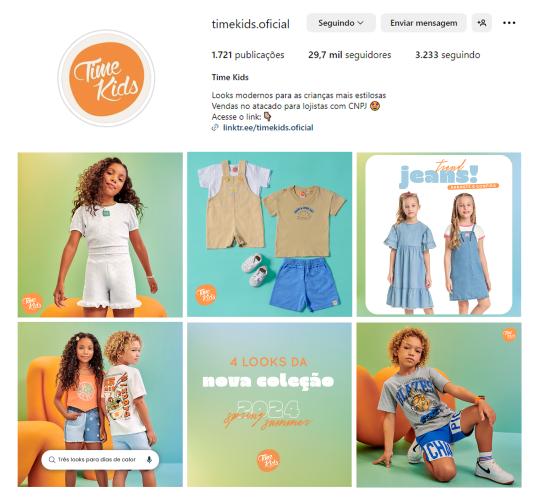The width and height of the screenshot is (539, 500).
Task: View the 3.233 seguindo list
Action: click(x=448, y=55)
